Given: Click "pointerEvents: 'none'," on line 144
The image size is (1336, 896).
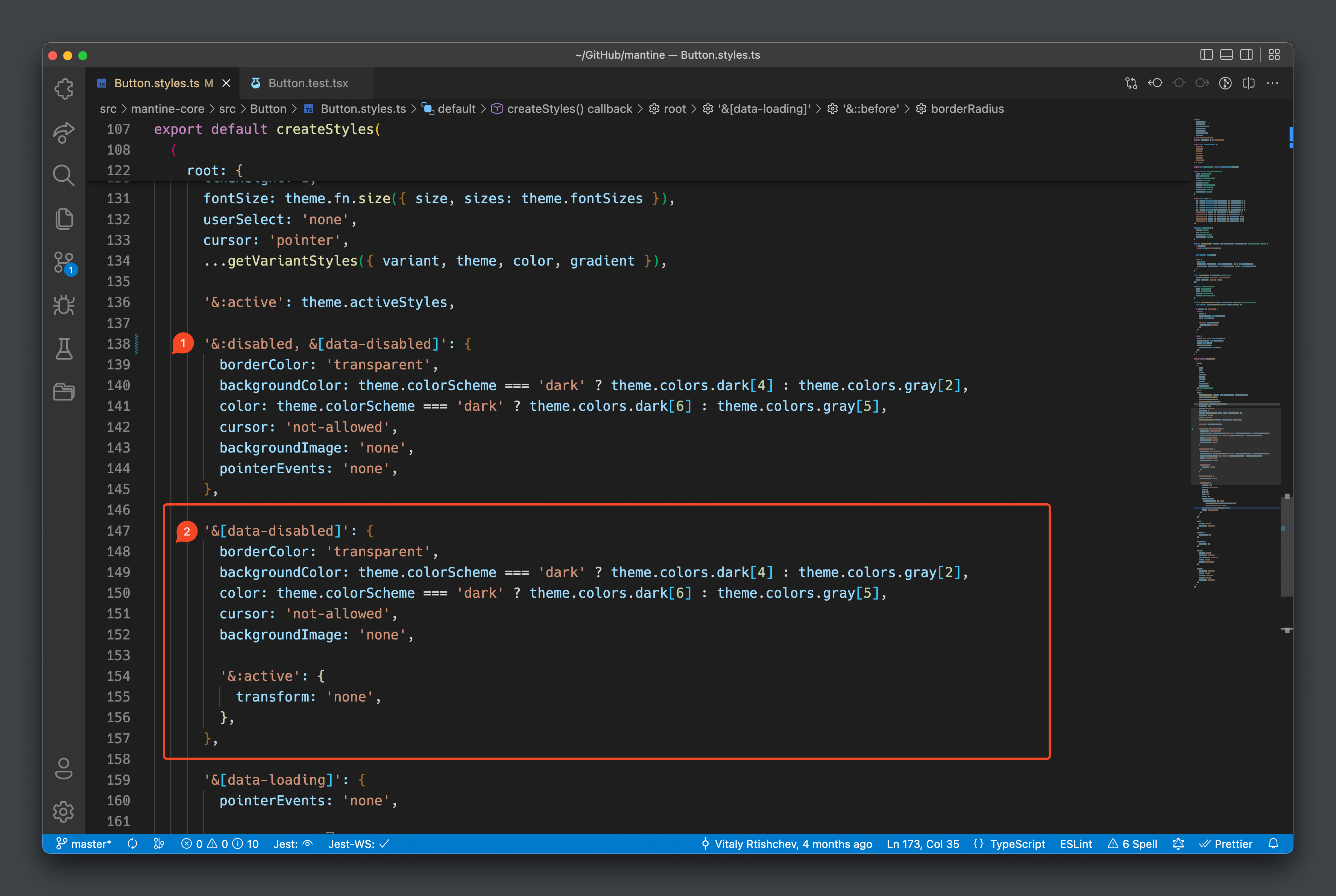Looking at the screenshot, I should [x=308, y=469].
